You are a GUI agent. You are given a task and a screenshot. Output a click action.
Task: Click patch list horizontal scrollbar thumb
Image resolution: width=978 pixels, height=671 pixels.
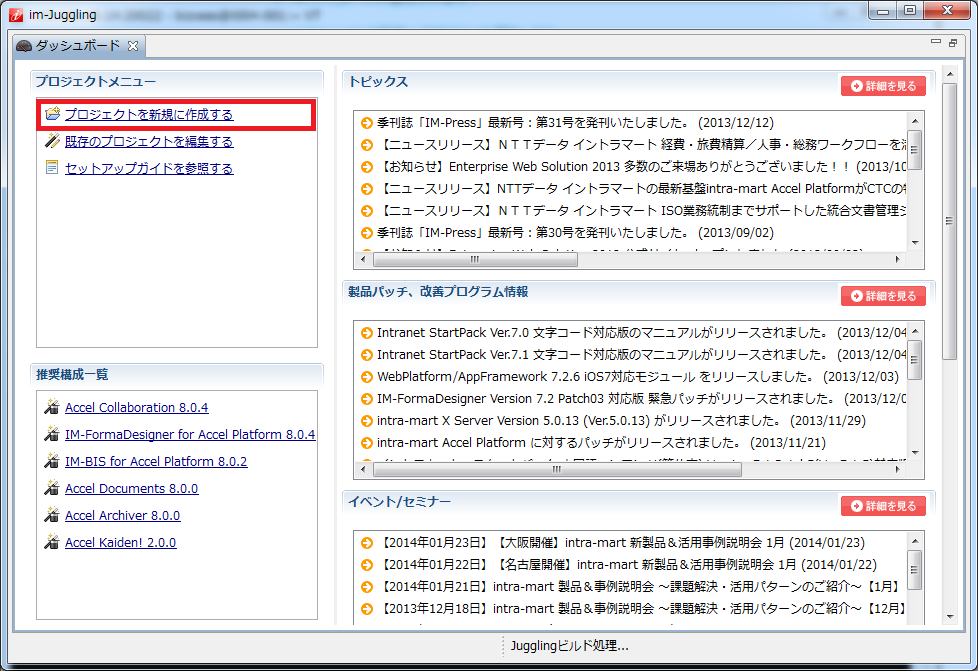557,470
